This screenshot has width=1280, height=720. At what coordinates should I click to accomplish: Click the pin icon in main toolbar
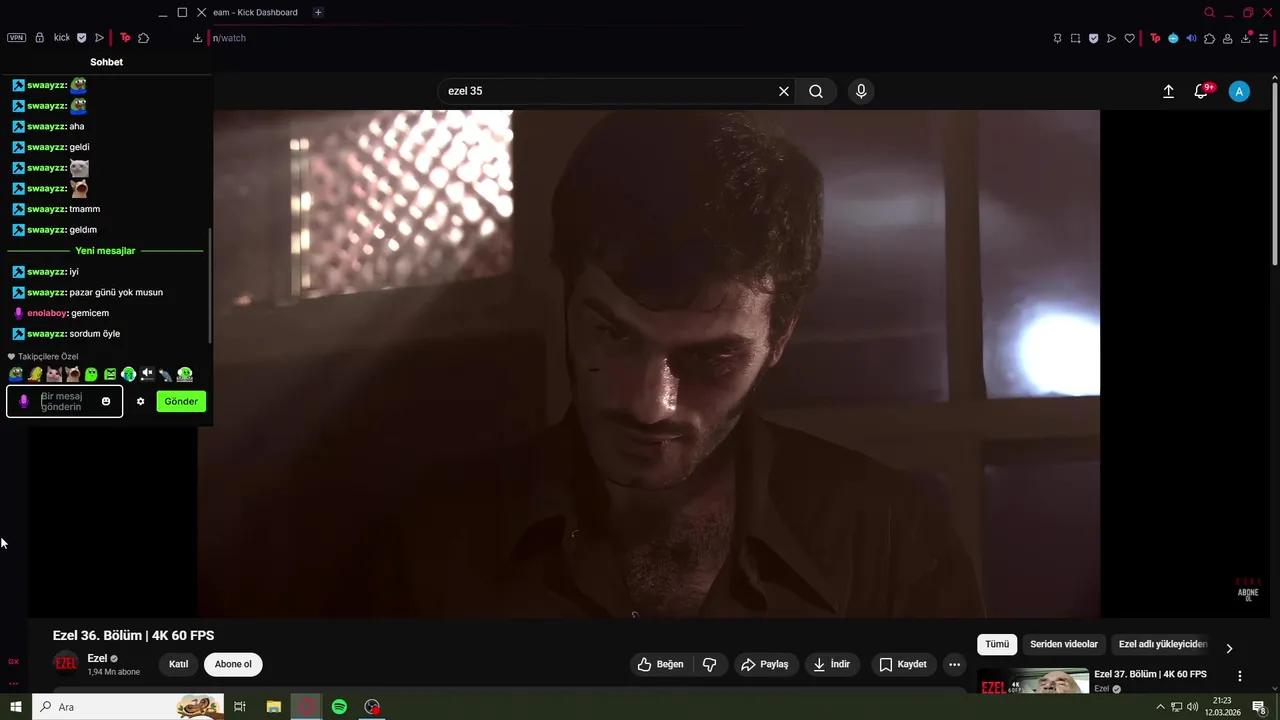1057,38
